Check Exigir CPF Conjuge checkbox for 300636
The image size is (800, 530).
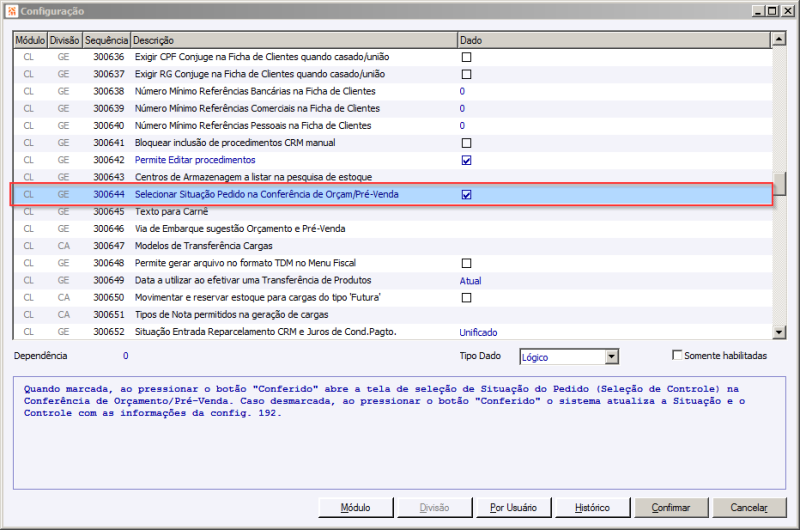(x=466, y=57)
